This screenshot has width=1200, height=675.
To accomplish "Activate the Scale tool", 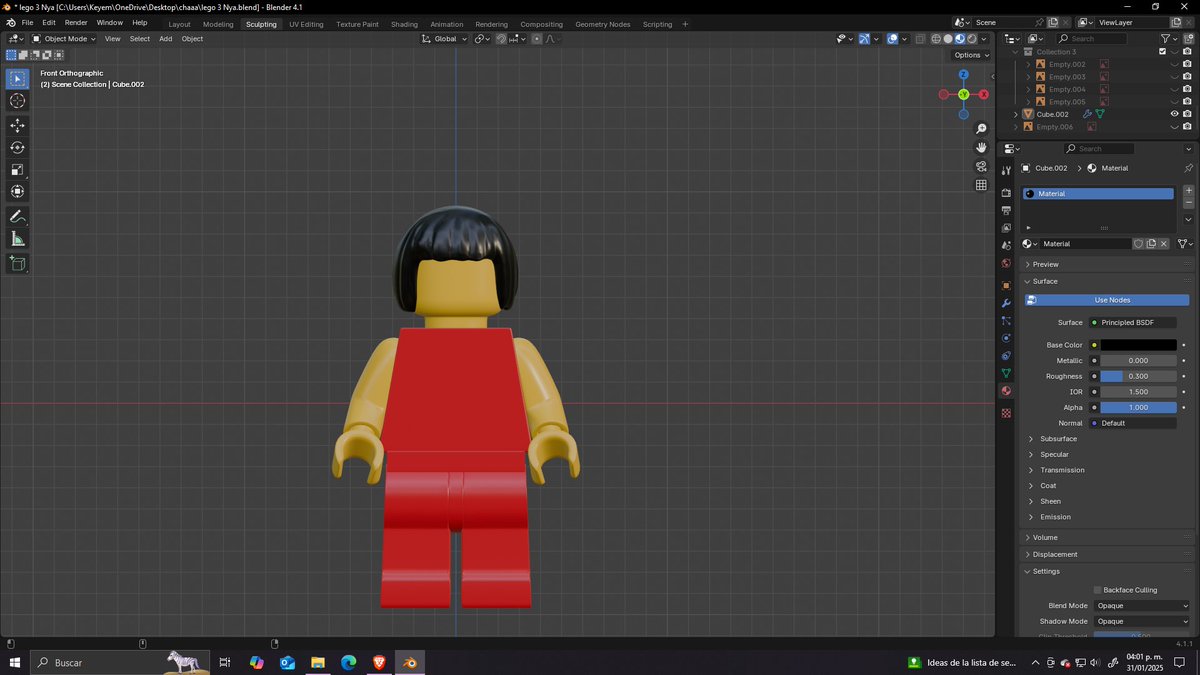I will coord(17,169).
